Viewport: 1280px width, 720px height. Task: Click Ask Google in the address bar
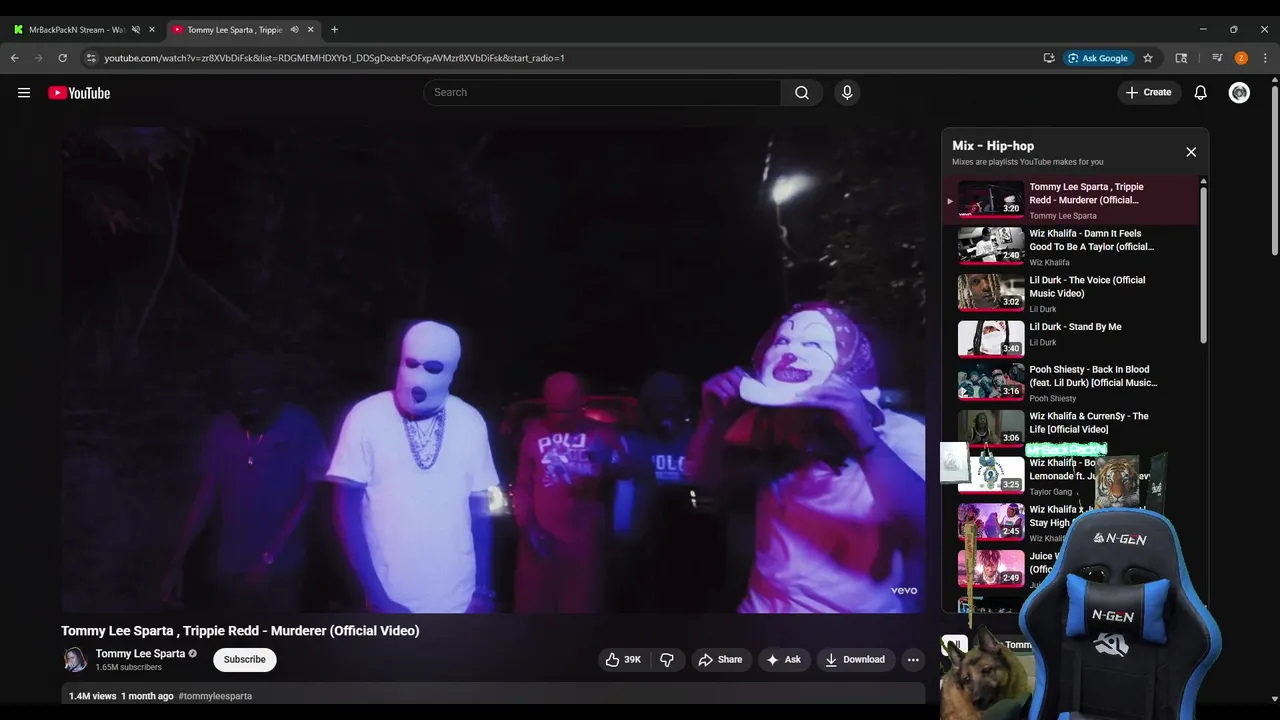pyautogui.click(x=1097, y=58)
